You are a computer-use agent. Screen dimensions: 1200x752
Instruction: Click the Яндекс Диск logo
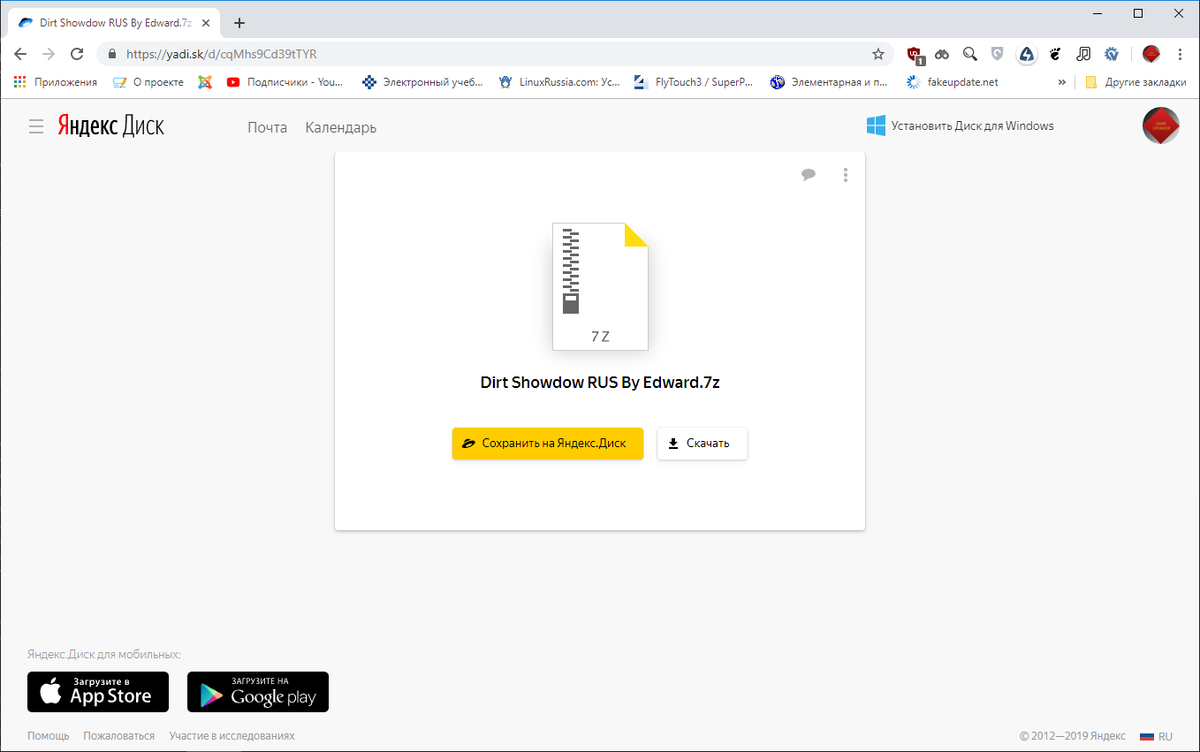(110, 126)
